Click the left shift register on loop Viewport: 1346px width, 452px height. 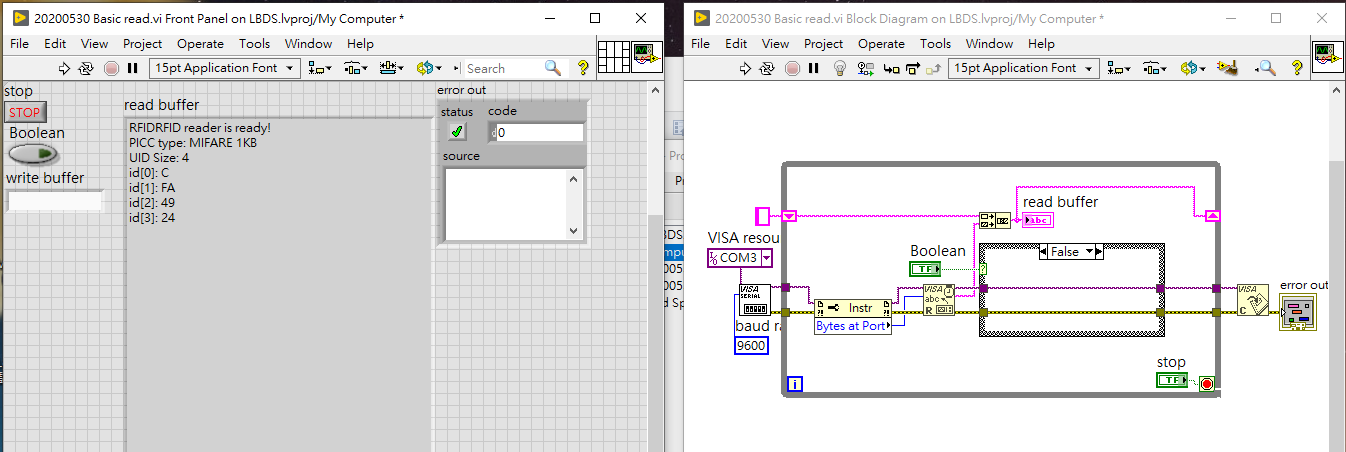[790, 215]
